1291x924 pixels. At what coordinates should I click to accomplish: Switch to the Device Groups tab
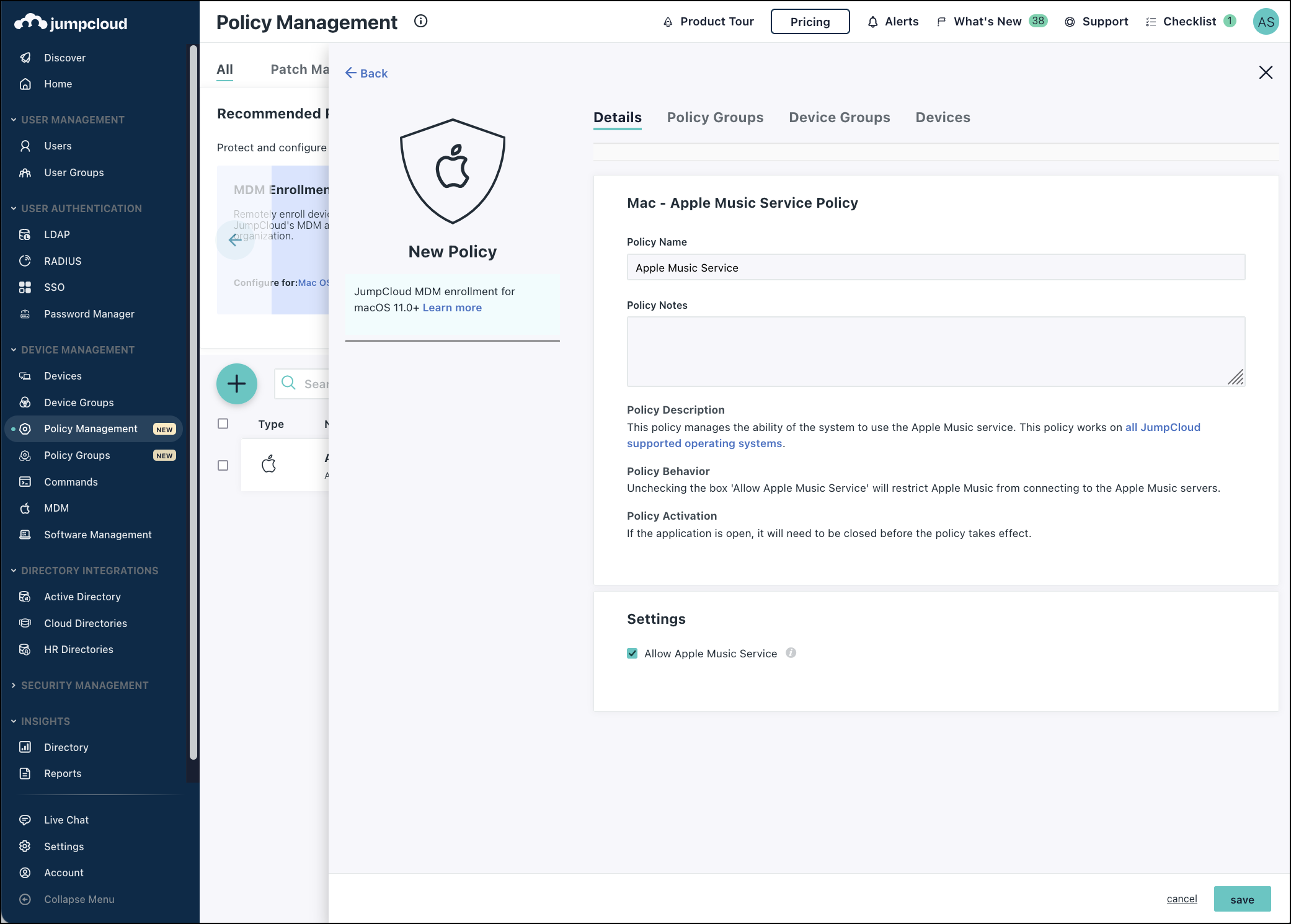(839, 117)
